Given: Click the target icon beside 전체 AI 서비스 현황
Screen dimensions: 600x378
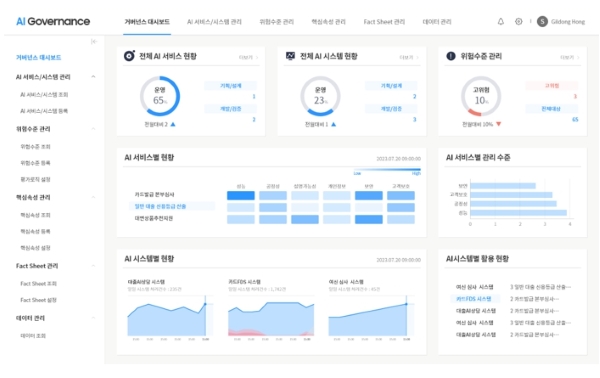Looking at the screenshot, I should point(129,56).
